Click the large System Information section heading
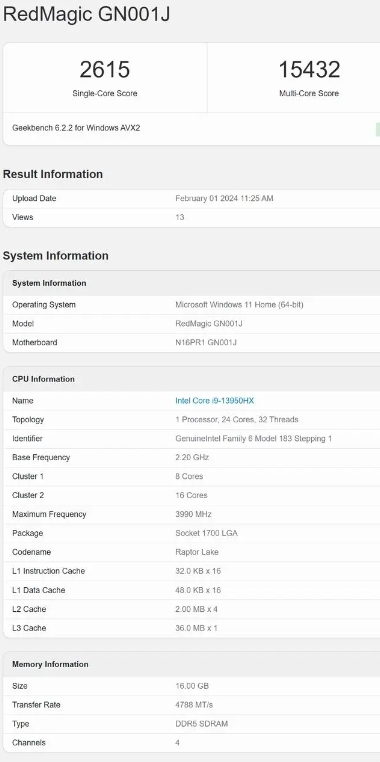This screenshot has width=380, height=762. pos(56,256)
